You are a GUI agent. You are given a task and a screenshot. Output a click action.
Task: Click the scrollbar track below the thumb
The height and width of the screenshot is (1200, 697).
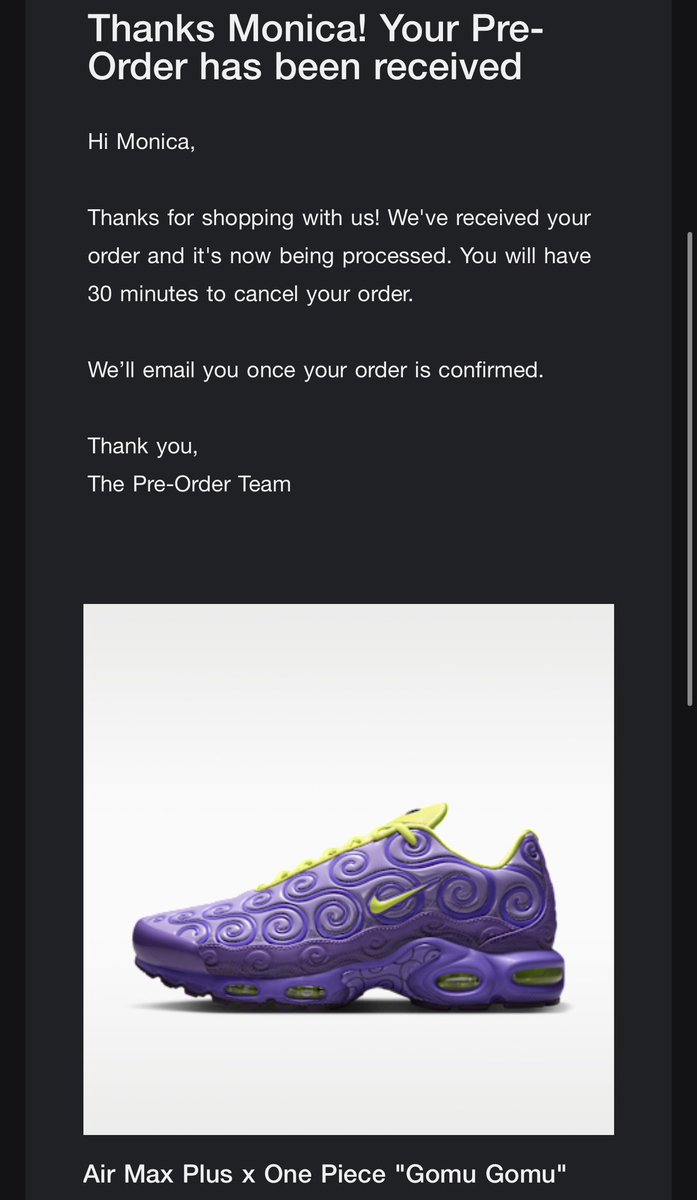click(x=689, y=950)
